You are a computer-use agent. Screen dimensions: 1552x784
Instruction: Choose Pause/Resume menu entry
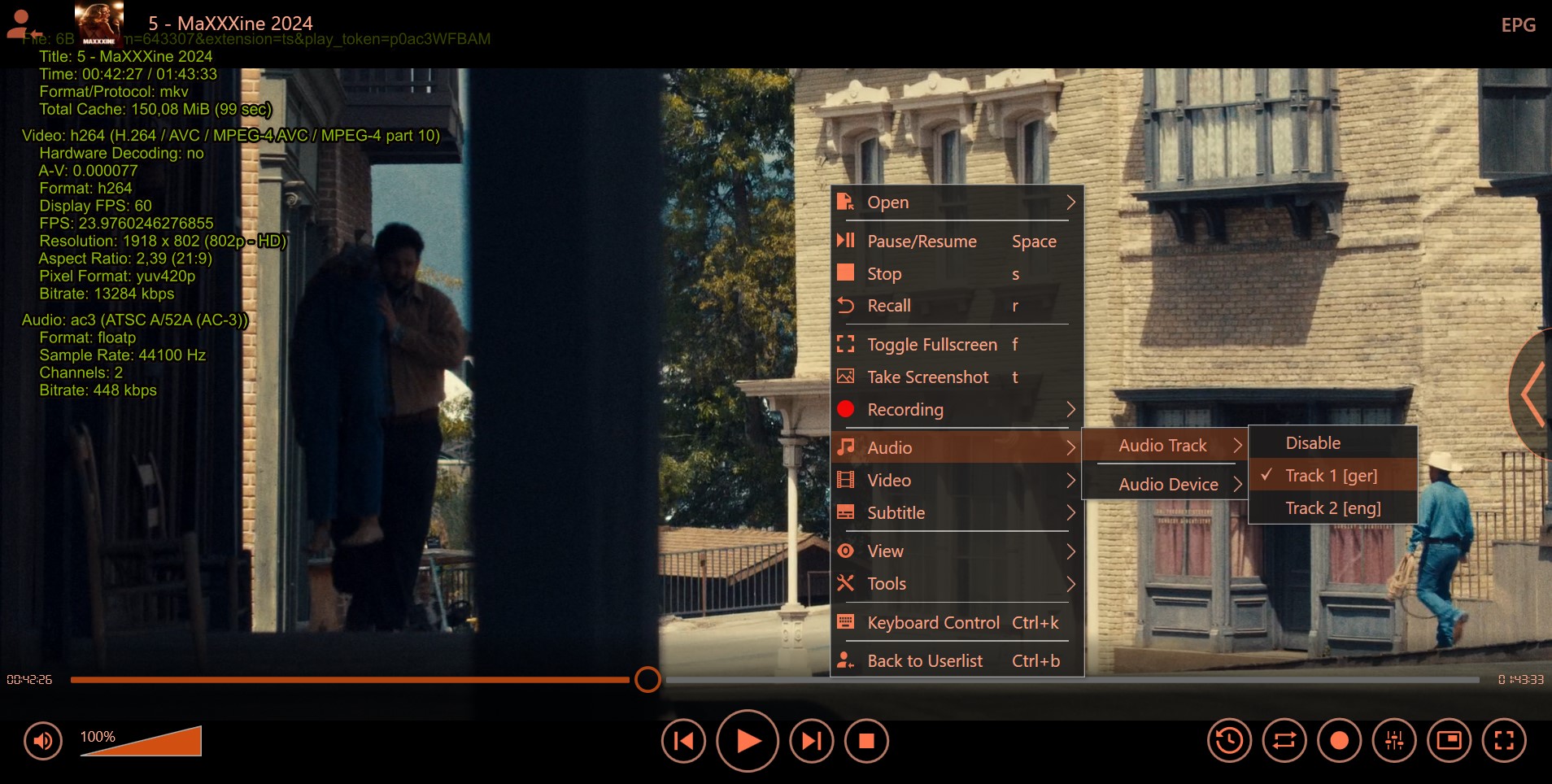[x=957, y=241]
